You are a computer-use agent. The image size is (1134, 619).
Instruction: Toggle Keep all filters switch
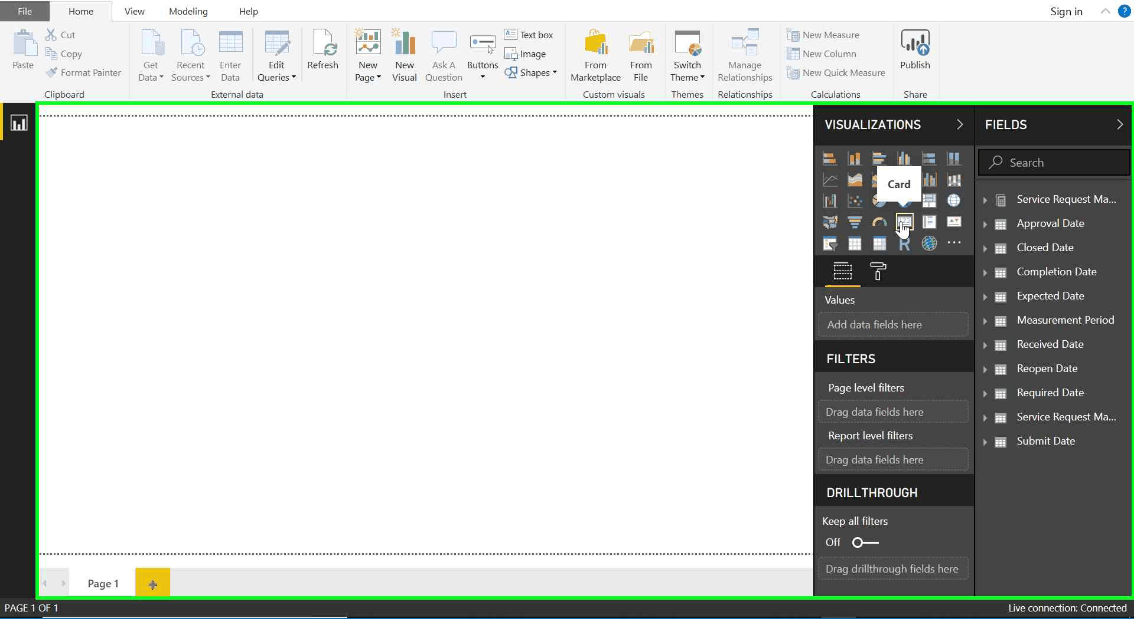pyautogui.click(x=865, y=542)
